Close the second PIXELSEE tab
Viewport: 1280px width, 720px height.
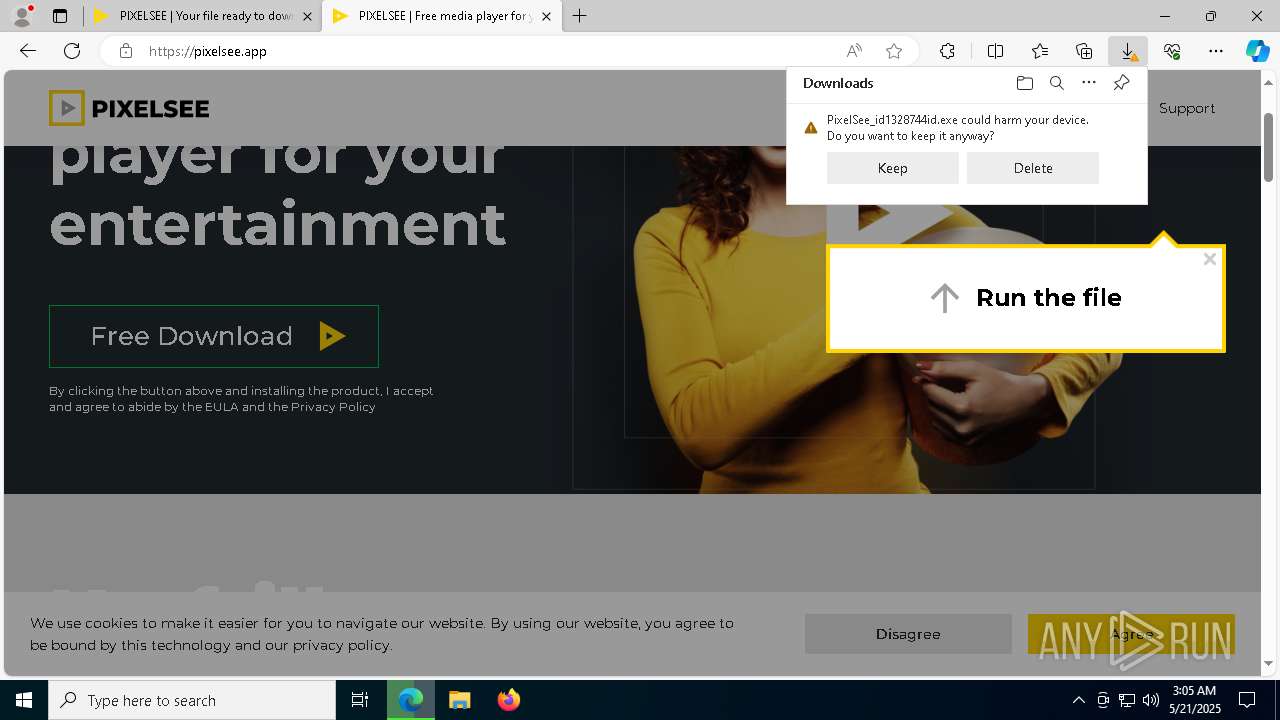[x=546, y=16]
